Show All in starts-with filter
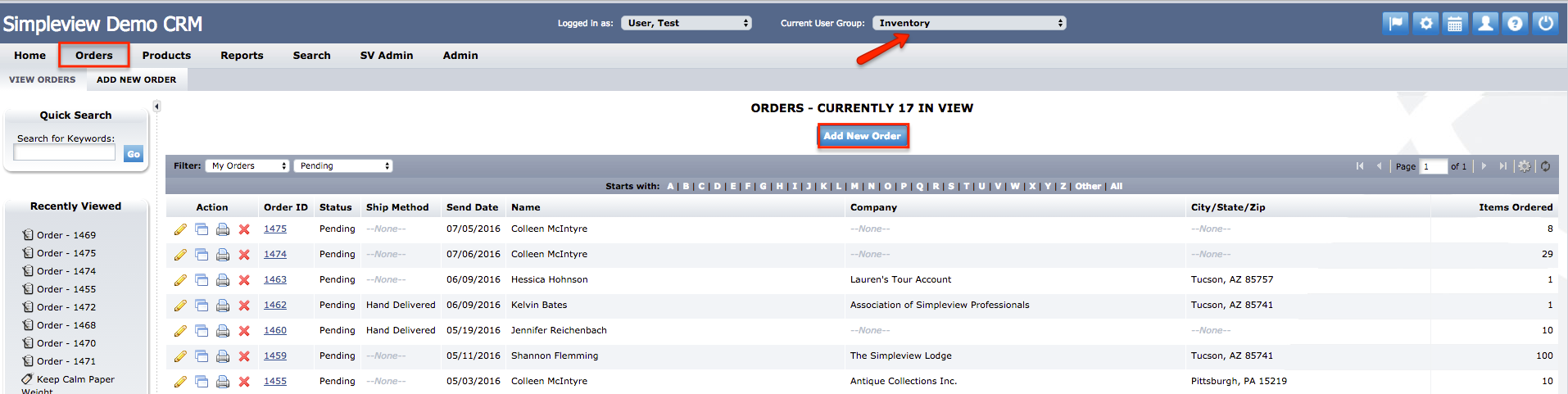The image size is (1568, 394). pyautogui.click(x=1117, y=186)
